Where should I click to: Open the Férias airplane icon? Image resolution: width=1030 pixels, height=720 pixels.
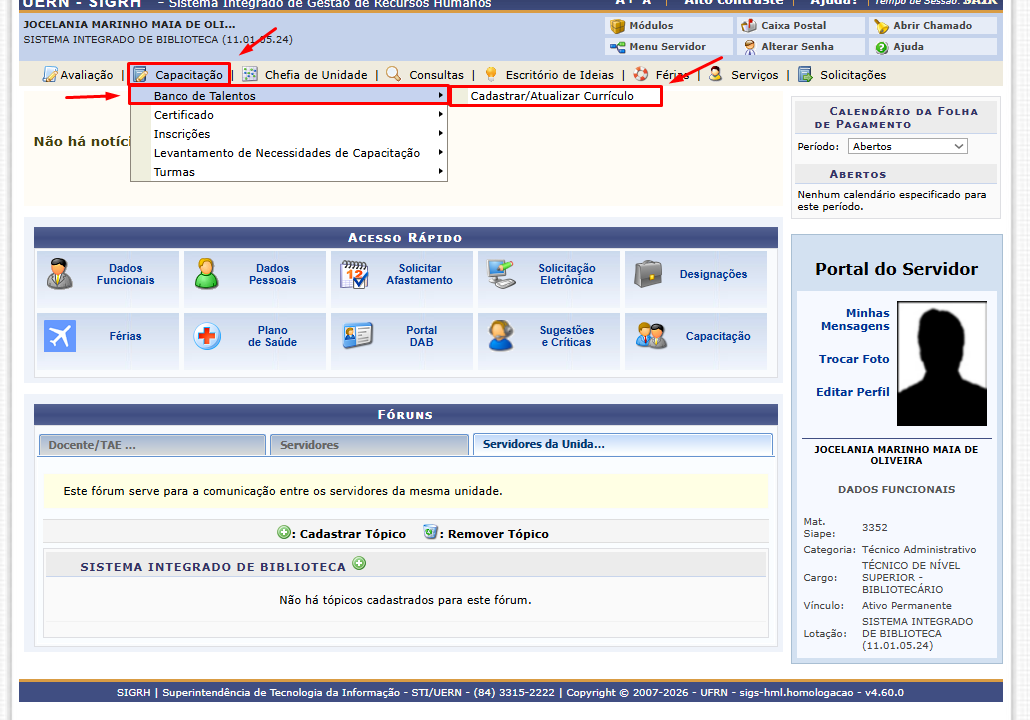click(x=60, y=336)
